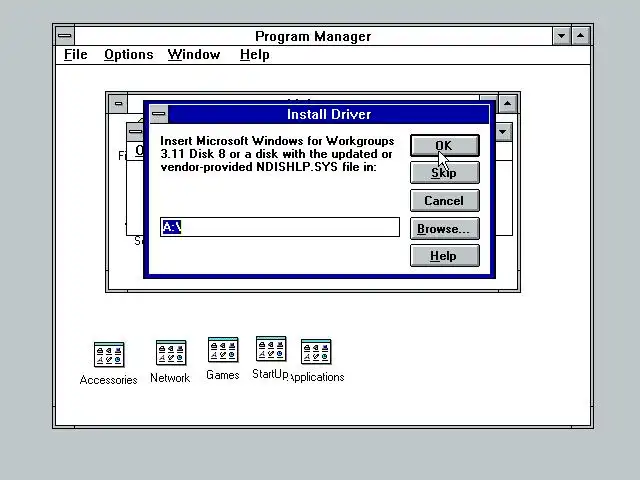
Task: Open the Applications program group icon
Action: coord(316,351)
